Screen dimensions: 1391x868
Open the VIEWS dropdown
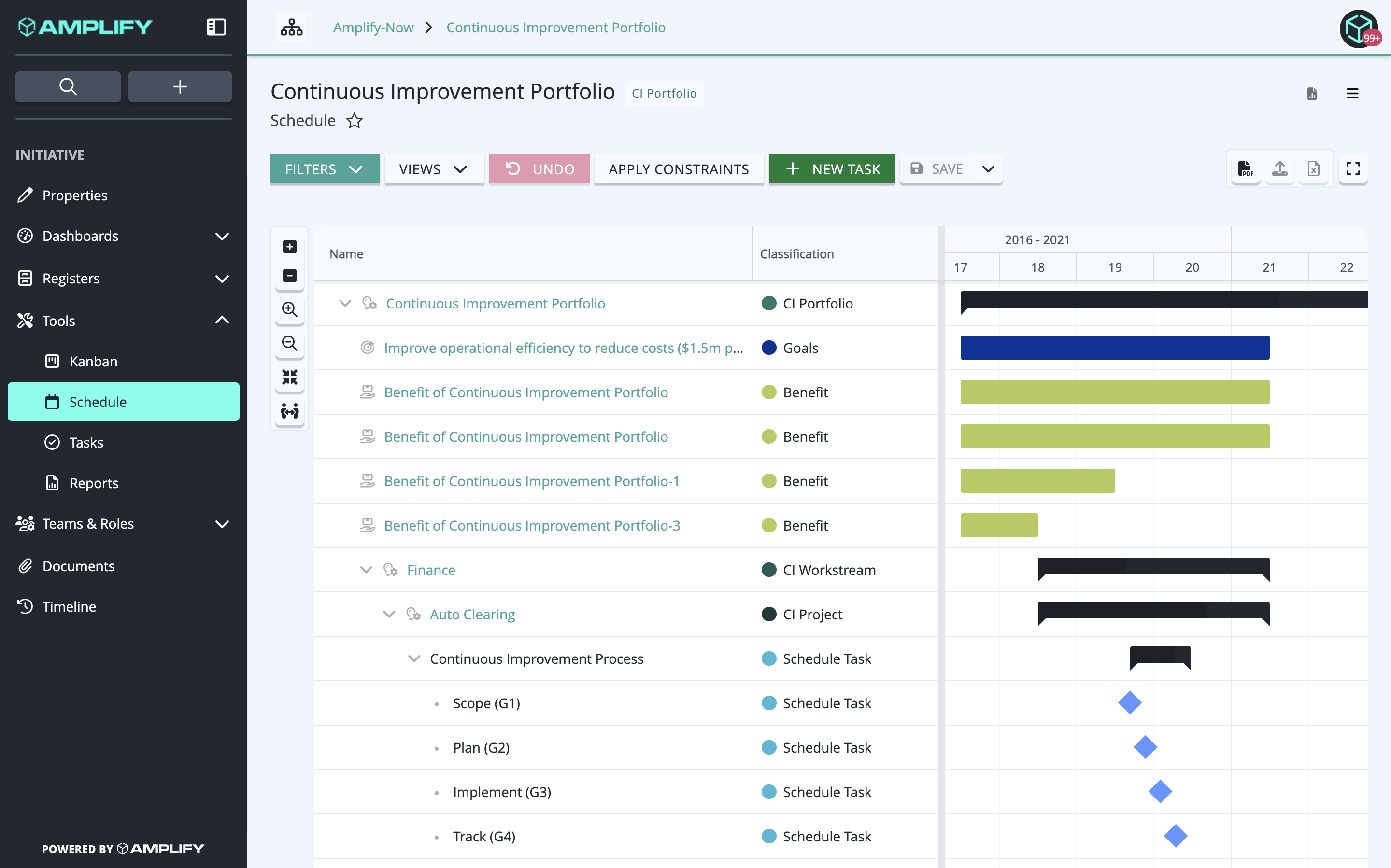434,169
